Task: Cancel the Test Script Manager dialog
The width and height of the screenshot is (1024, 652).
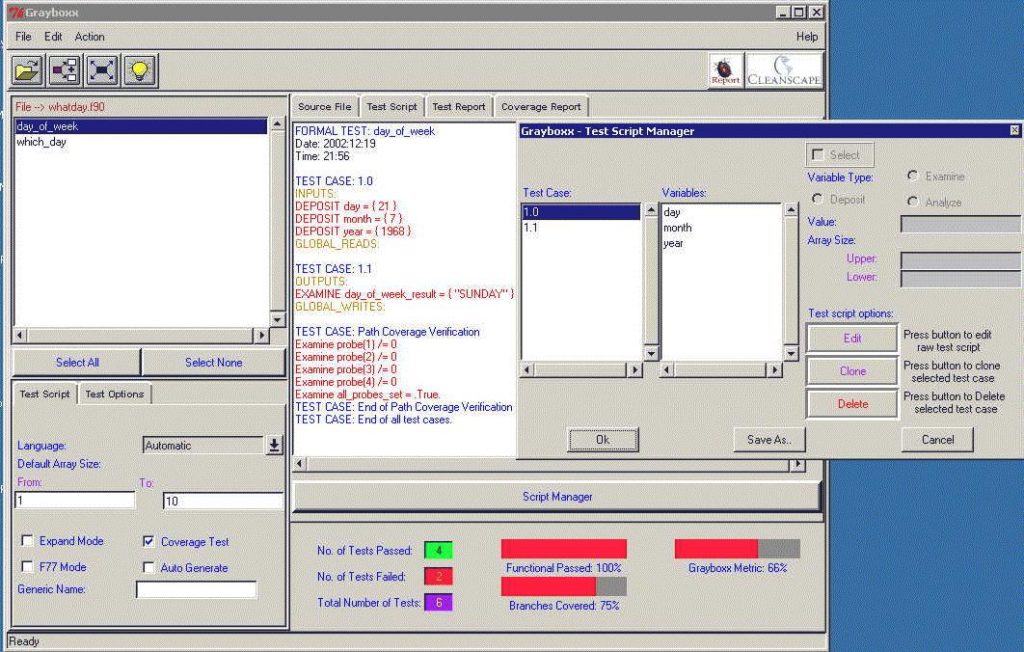Action: click(937, 440)
